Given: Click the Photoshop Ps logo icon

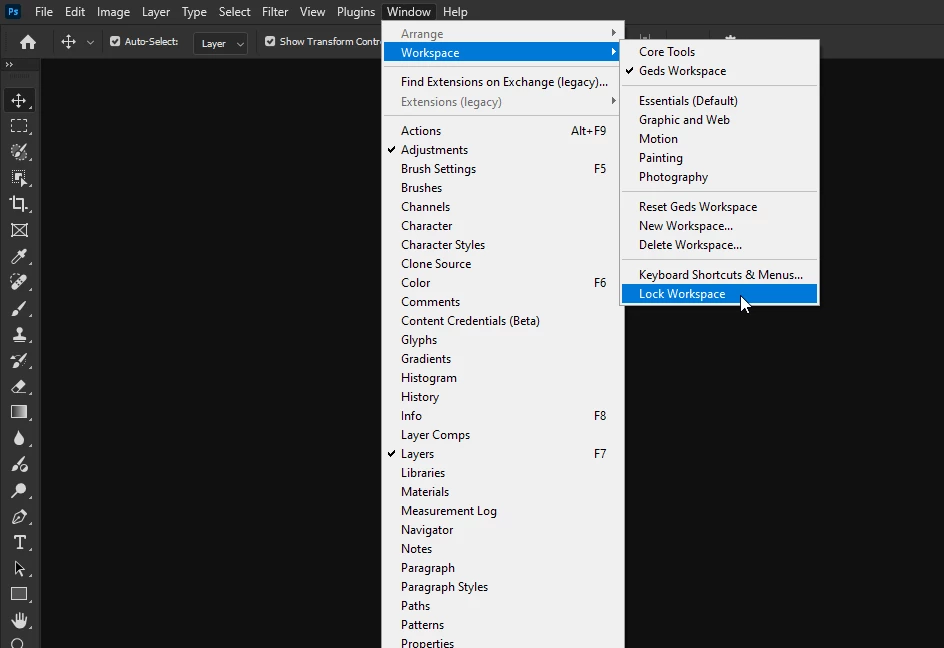Looking at the screenshot, I should (13, 11).
